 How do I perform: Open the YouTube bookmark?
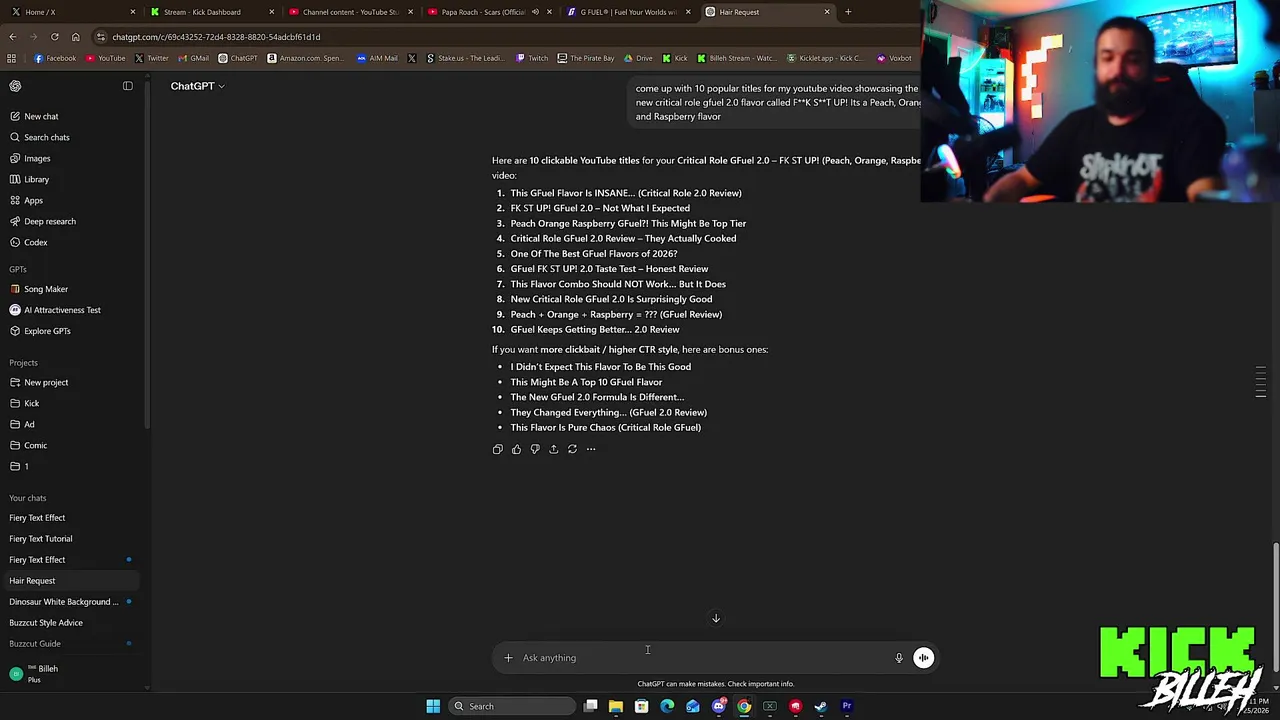(x=106, y=58)
